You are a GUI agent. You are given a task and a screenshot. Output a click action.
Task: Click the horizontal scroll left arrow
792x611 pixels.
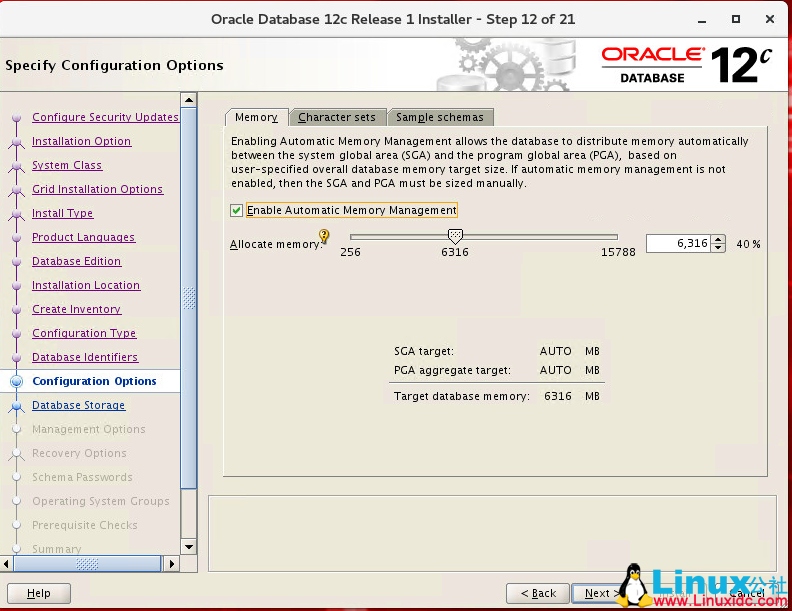(x=6, y=564)
